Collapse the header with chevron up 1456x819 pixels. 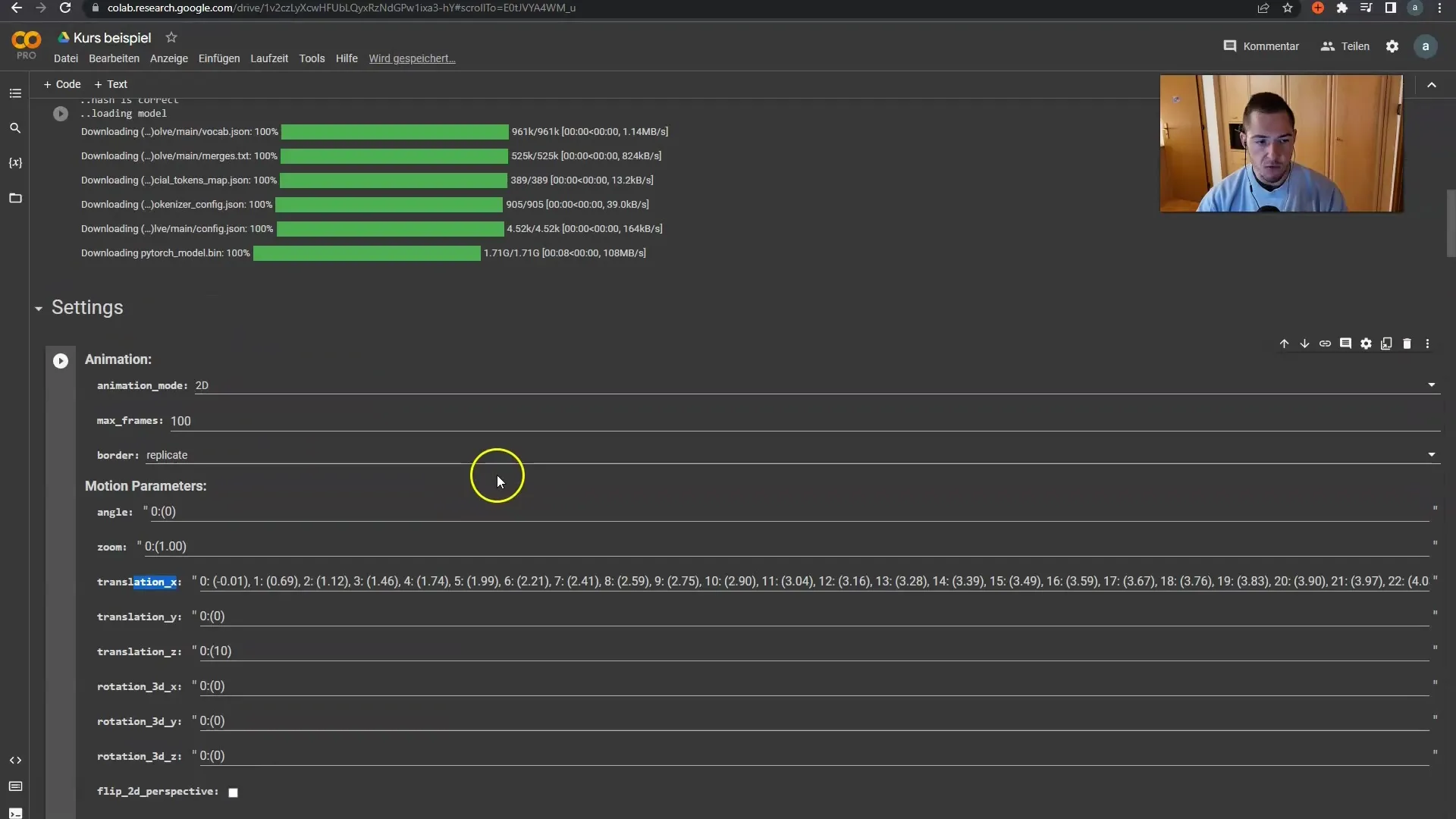(x=1432, y=85)
